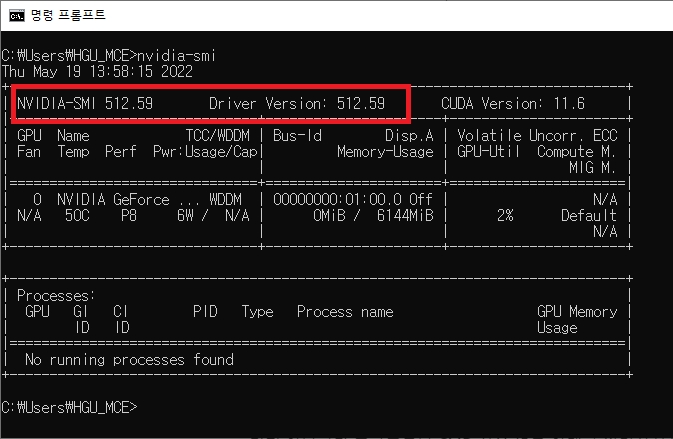Click the 2% GPU utilization value
The height and width of the screenshot is (439, 673).
point(505,215)
